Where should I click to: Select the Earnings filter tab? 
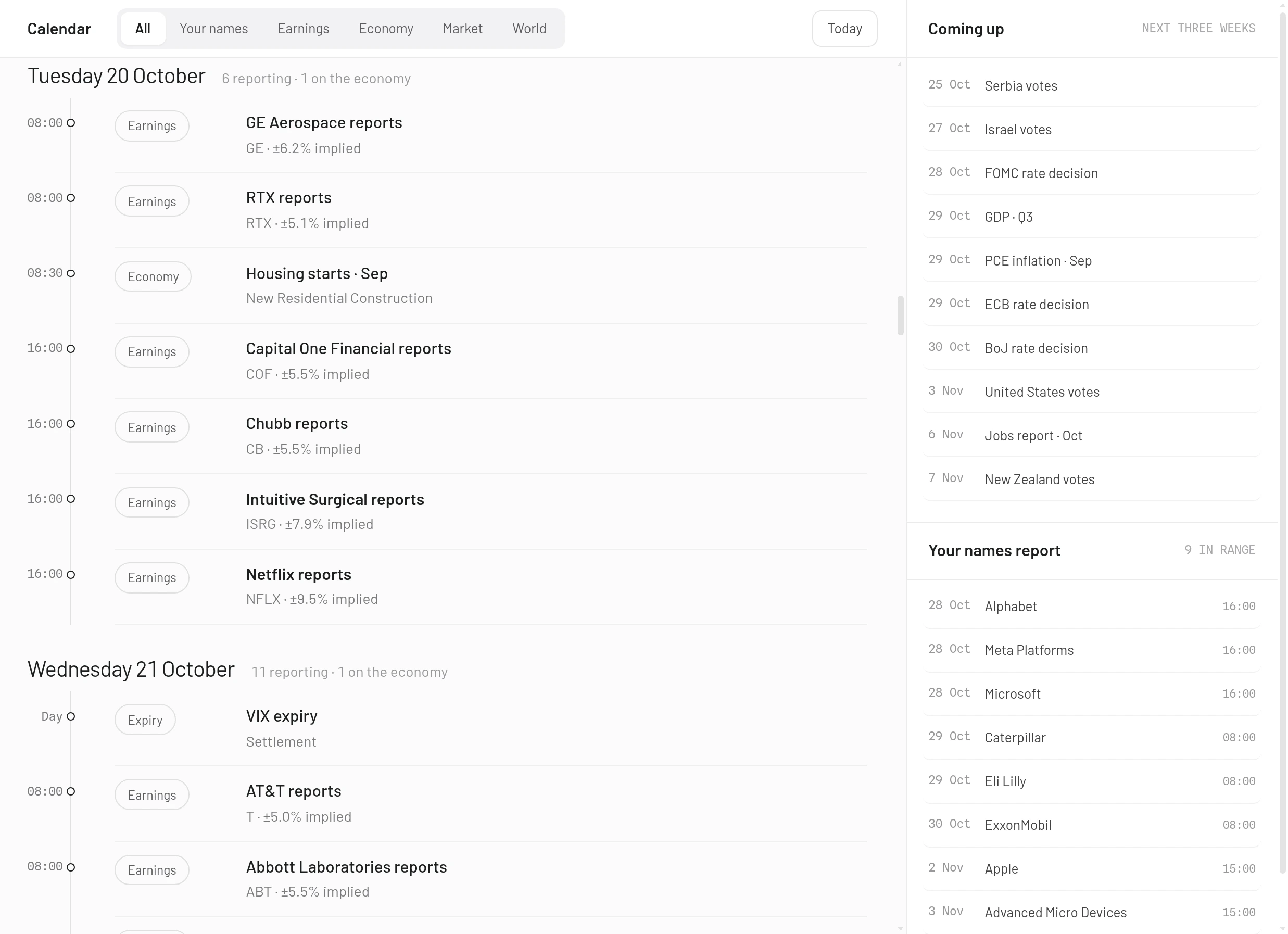[304, 29]
